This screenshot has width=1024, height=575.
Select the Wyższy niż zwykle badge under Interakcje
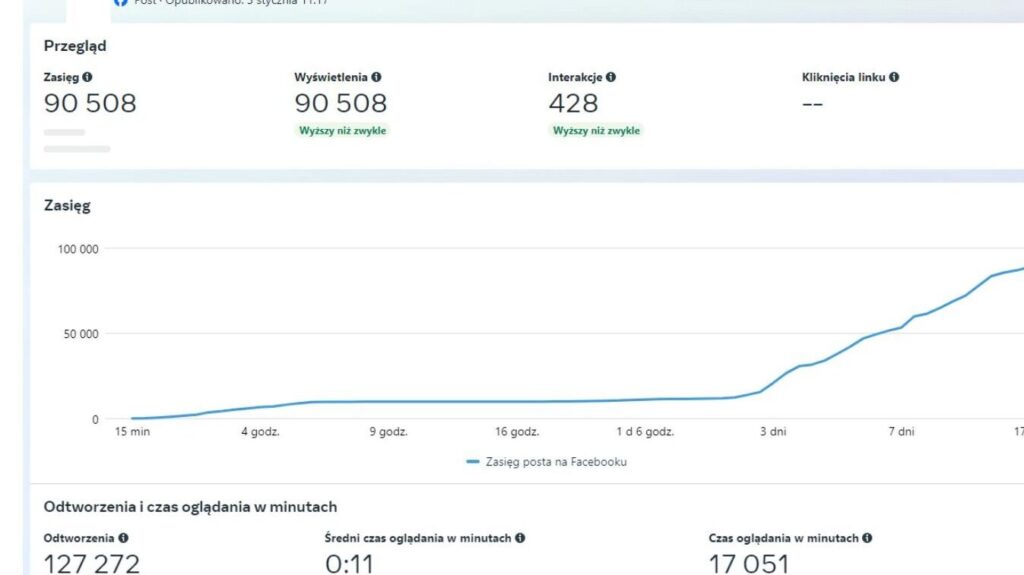point(596,131)
